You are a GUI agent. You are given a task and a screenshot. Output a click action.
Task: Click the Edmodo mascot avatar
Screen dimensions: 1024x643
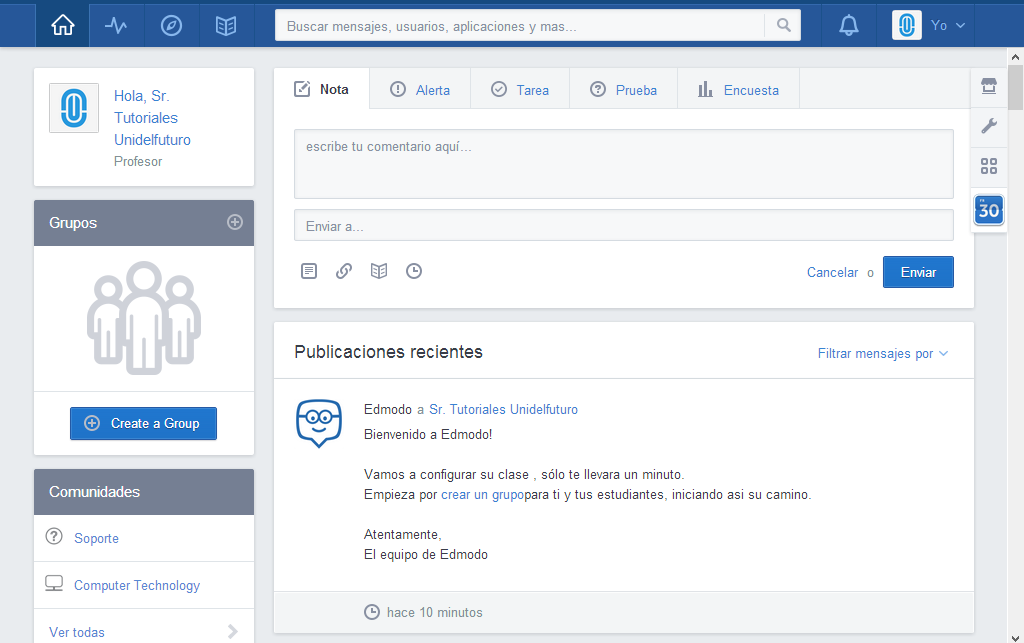319,423
